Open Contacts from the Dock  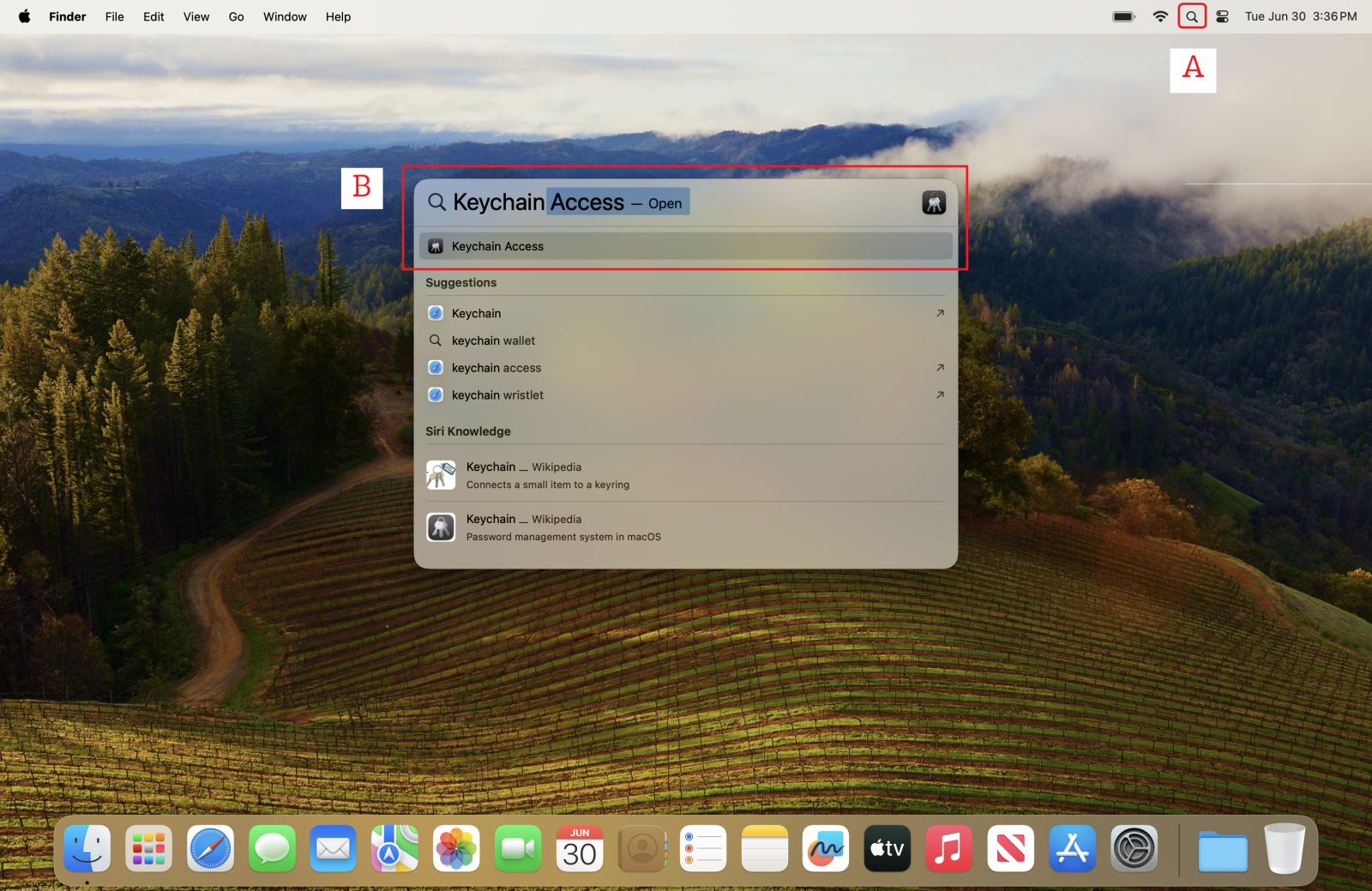642,849
